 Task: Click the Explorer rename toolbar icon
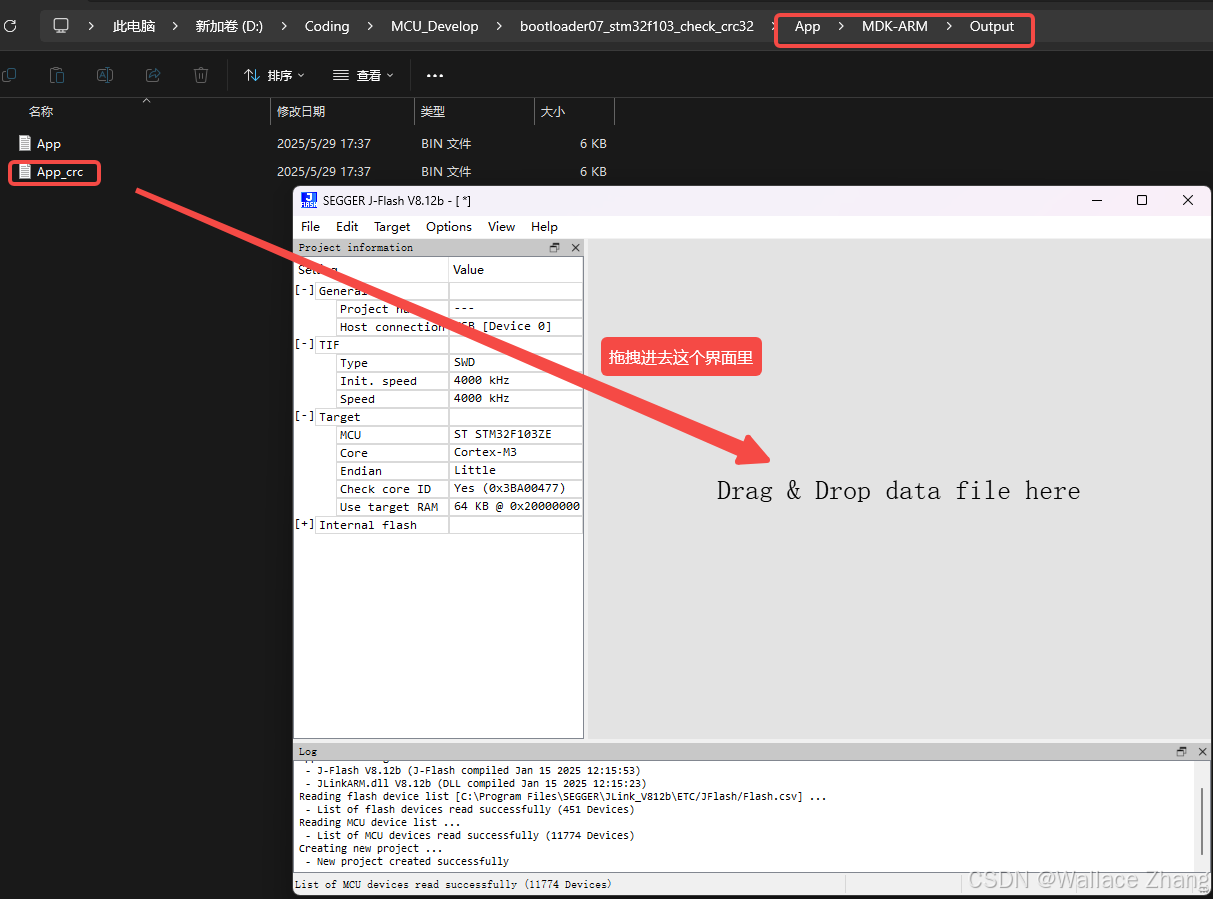(x=105, y=75)
